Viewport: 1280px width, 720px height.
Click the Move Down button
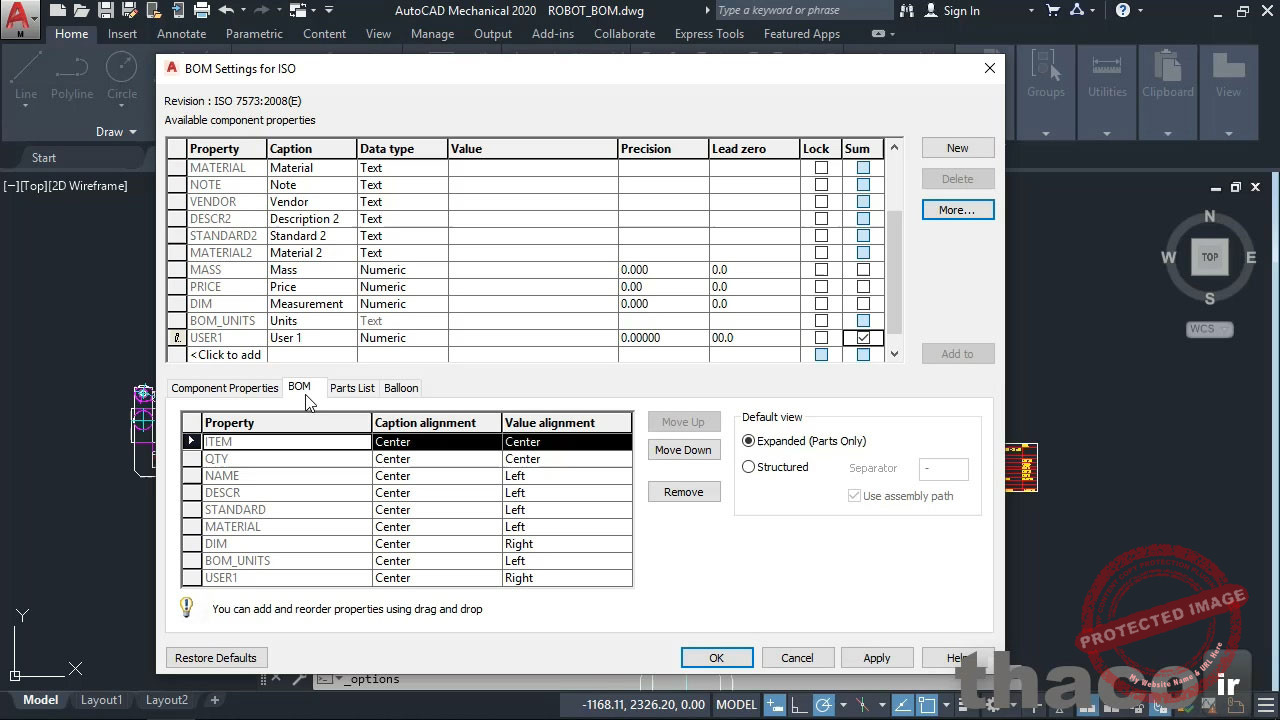tap(684, 449)
